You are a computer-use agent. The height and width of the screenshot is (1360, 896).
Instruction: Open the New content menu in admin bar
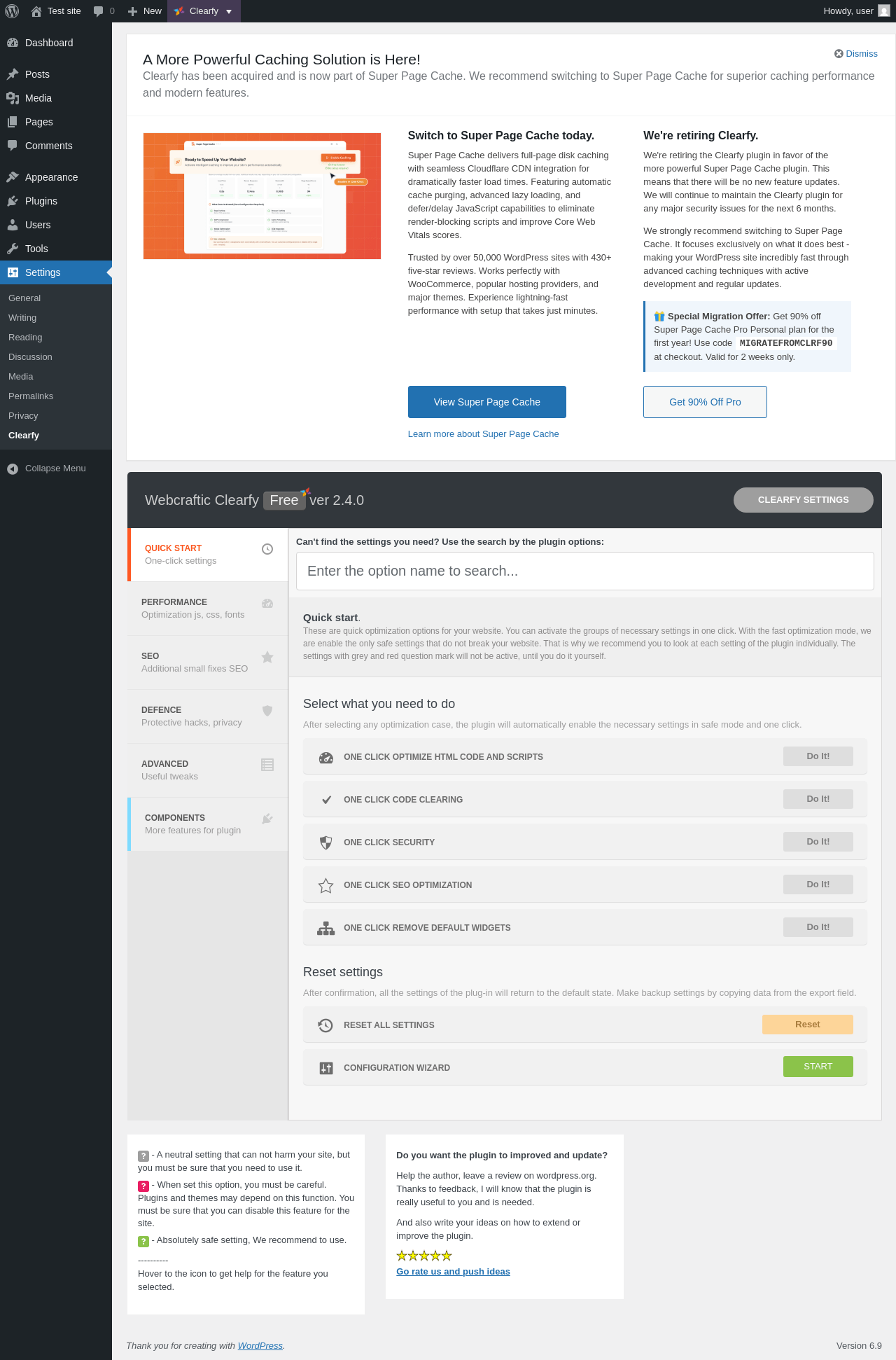145,11
